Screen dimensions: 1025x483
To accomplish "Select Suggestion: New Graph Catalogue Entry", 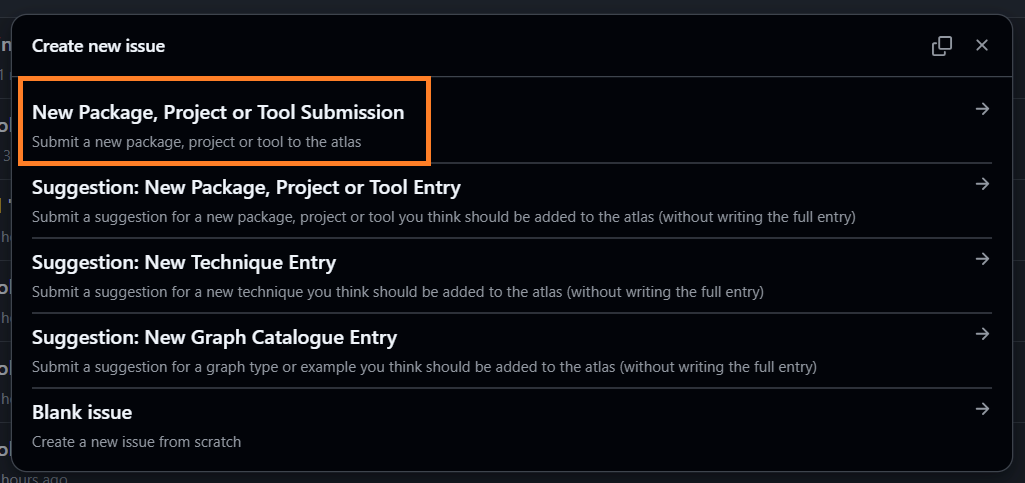I will coord(214,338).
